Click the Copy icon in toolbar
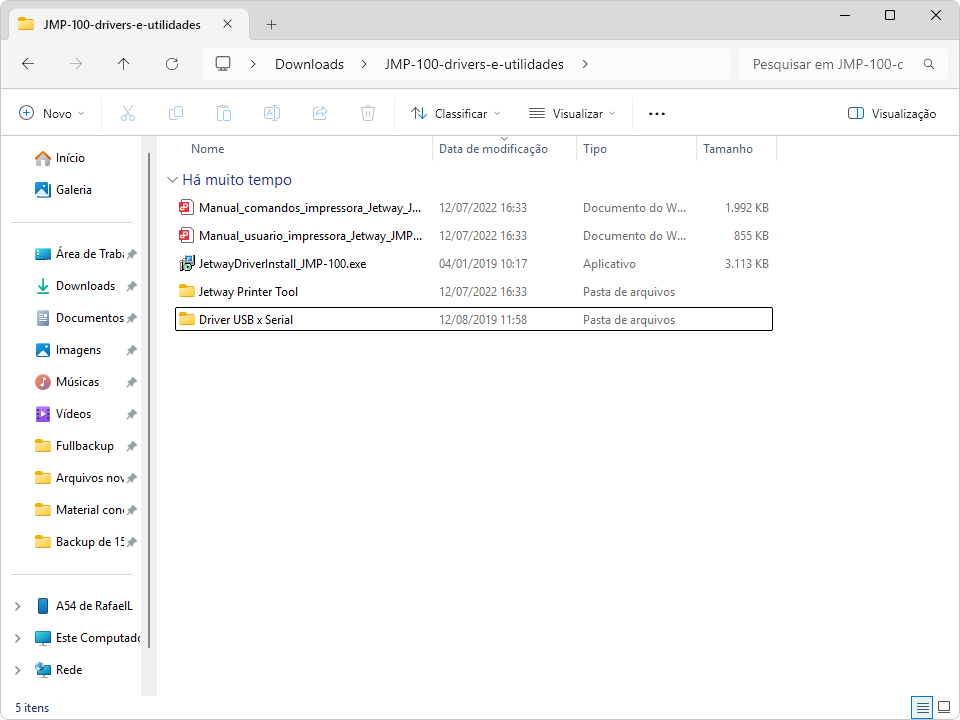The height and width of the screenshot is (720, 960). point(176,113)
